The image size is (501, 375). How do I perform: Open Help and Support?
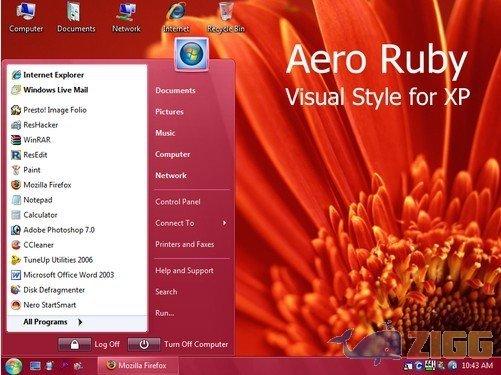(x=184, y=271)
